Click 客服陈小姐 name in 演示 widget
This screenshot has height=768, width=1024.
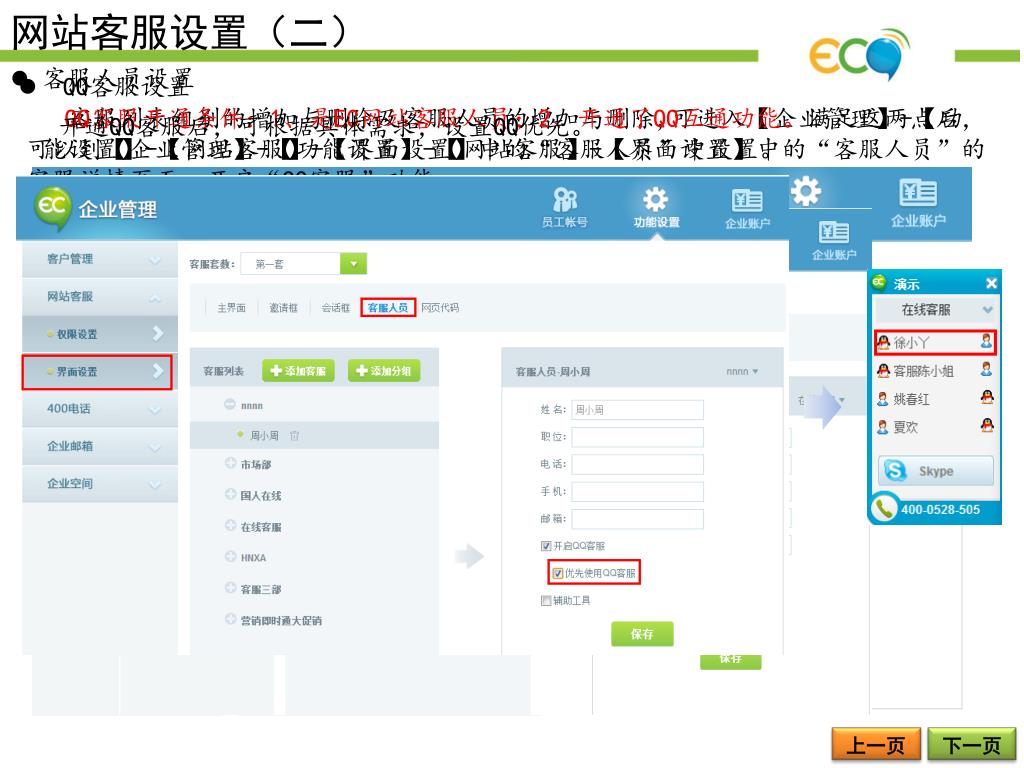click(x=923, y=371)
